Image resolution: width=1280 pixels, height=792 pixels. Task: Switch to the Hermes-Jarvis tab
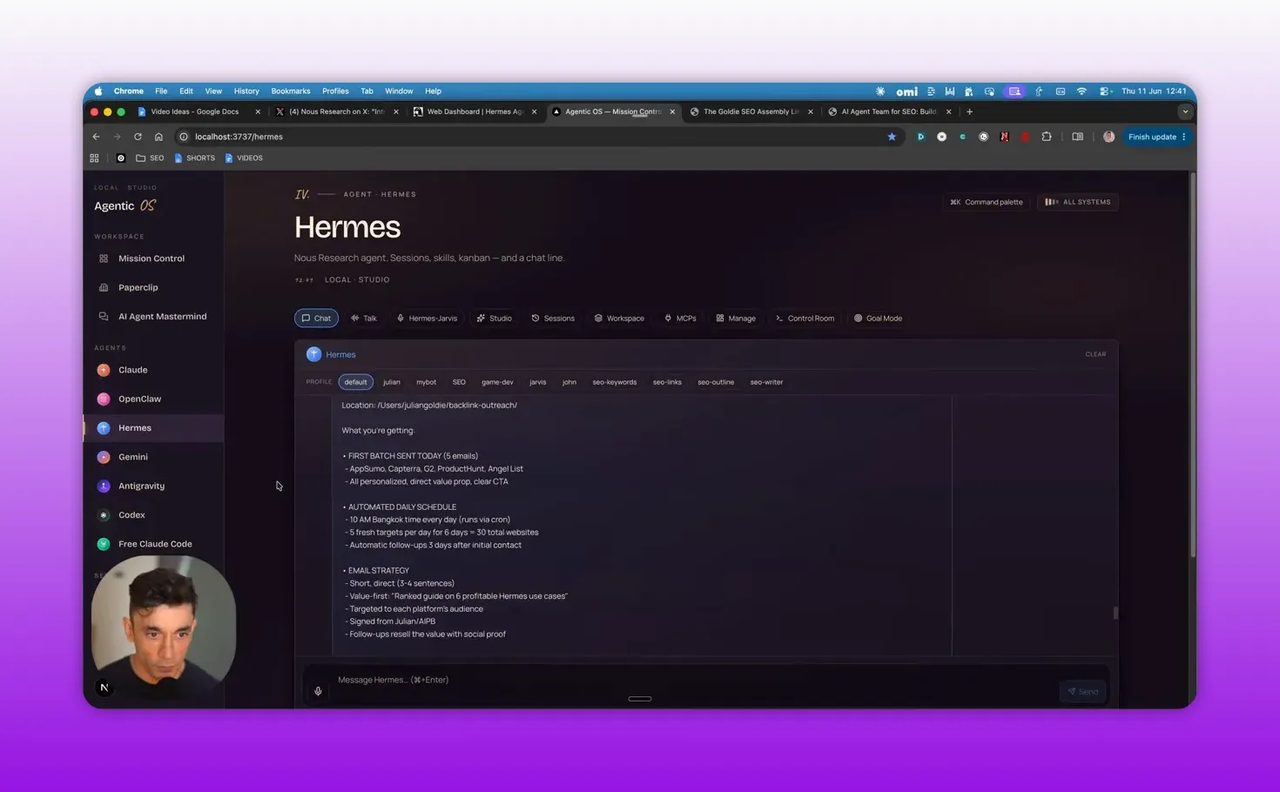[x=427, y=318]
